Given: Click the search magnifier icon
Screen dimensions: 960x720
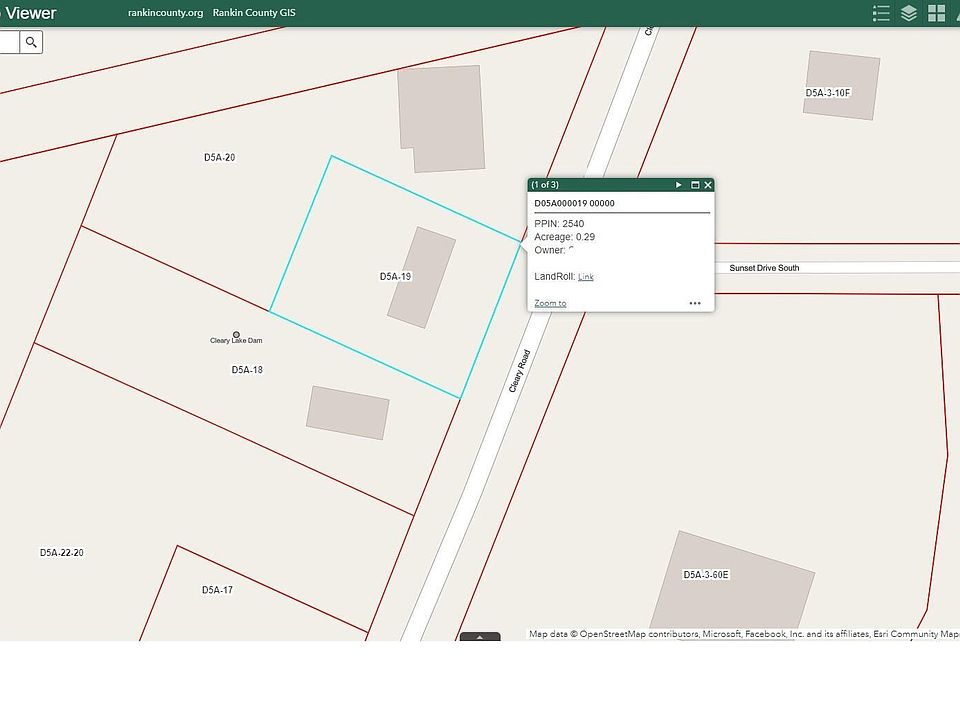Looking at the screenshot, I should pos(31,42).
